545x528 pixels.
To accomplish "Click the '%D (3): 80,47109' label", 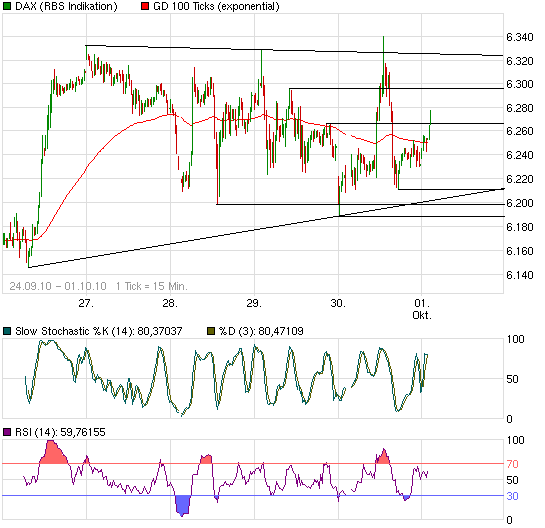I will [x=261, y=331].
